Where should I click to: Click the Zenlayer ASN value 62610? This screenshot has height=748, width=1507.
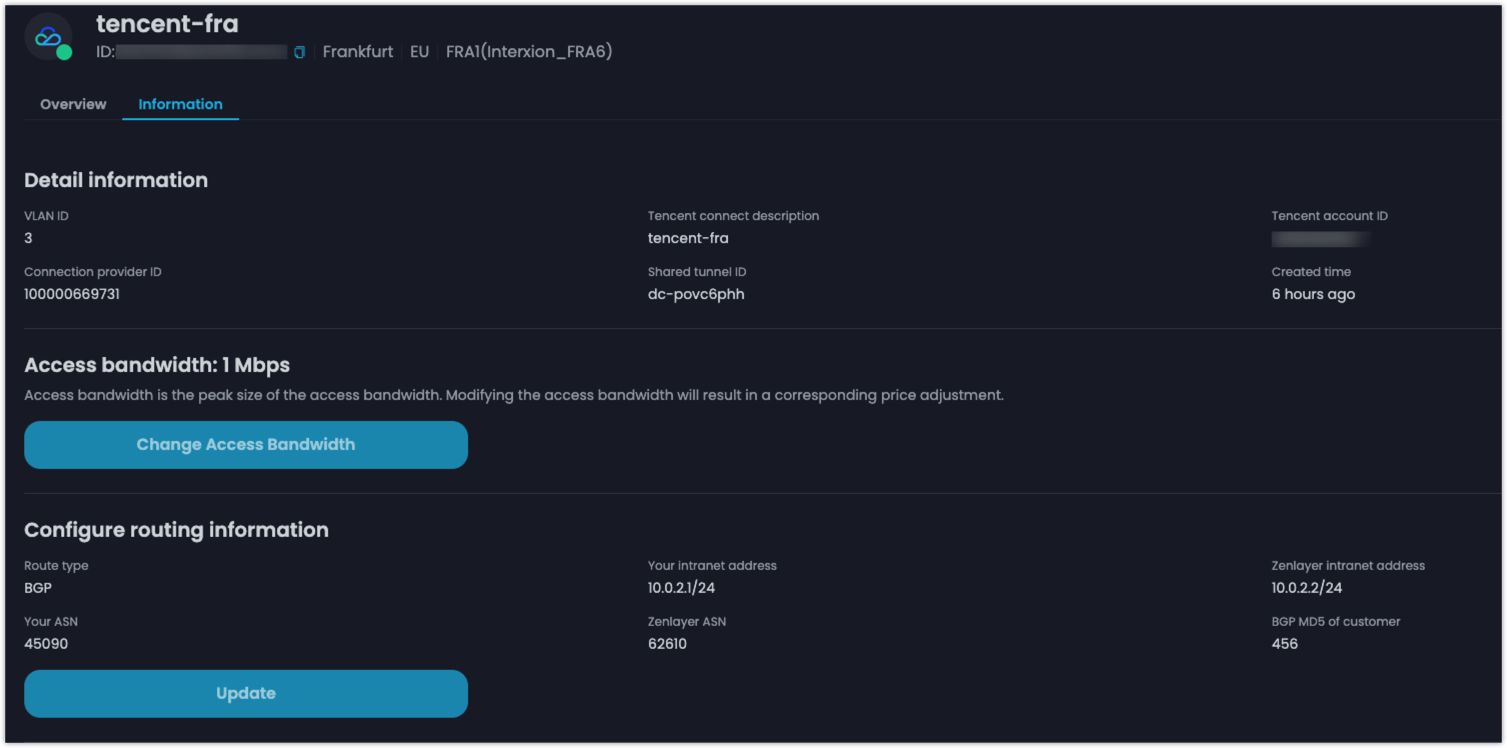tap(667, 644)
